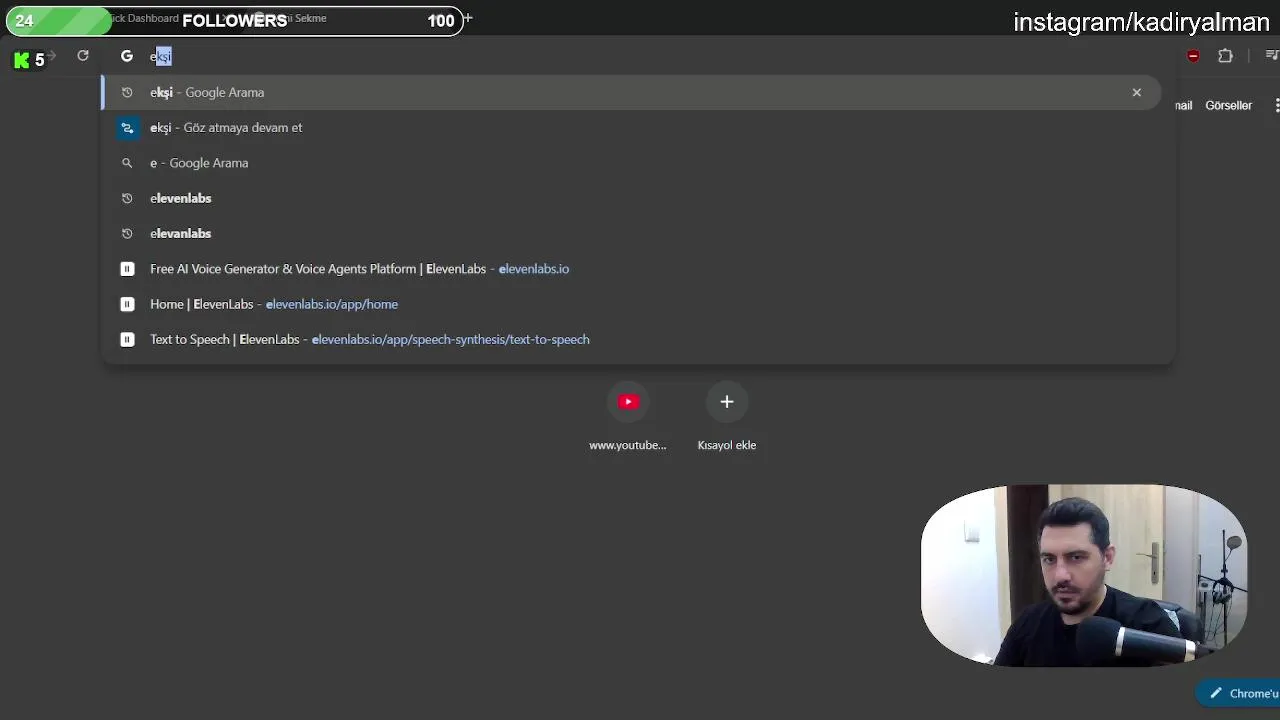Image resolution: width=1280 pixels, height=720 pixels.
Task: Click the ElevenLabs favicon beside 'Text to Speech'
Action: tap(127, 339)
